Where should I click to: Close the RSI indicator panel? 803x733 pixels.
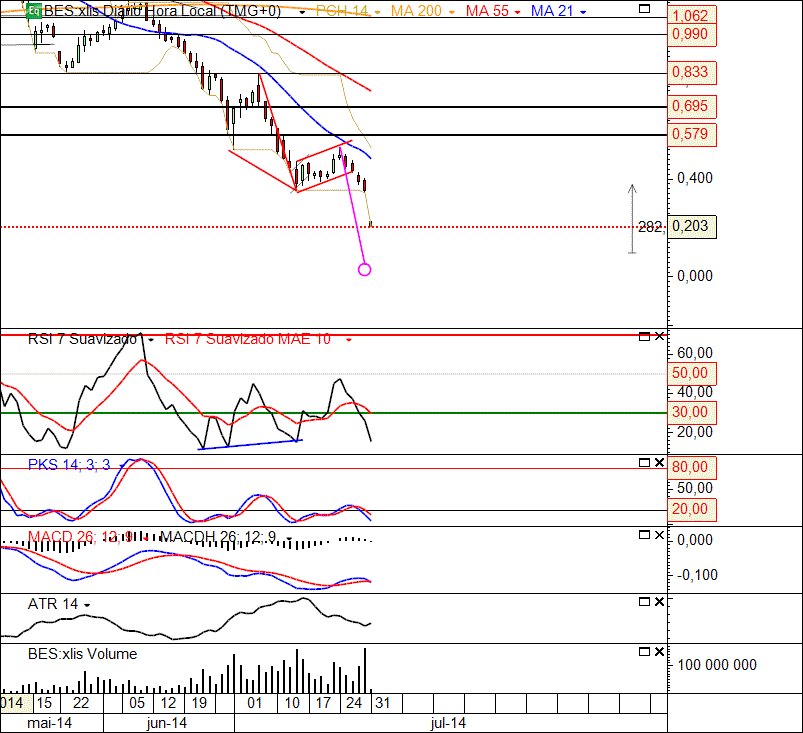[660, 337]
